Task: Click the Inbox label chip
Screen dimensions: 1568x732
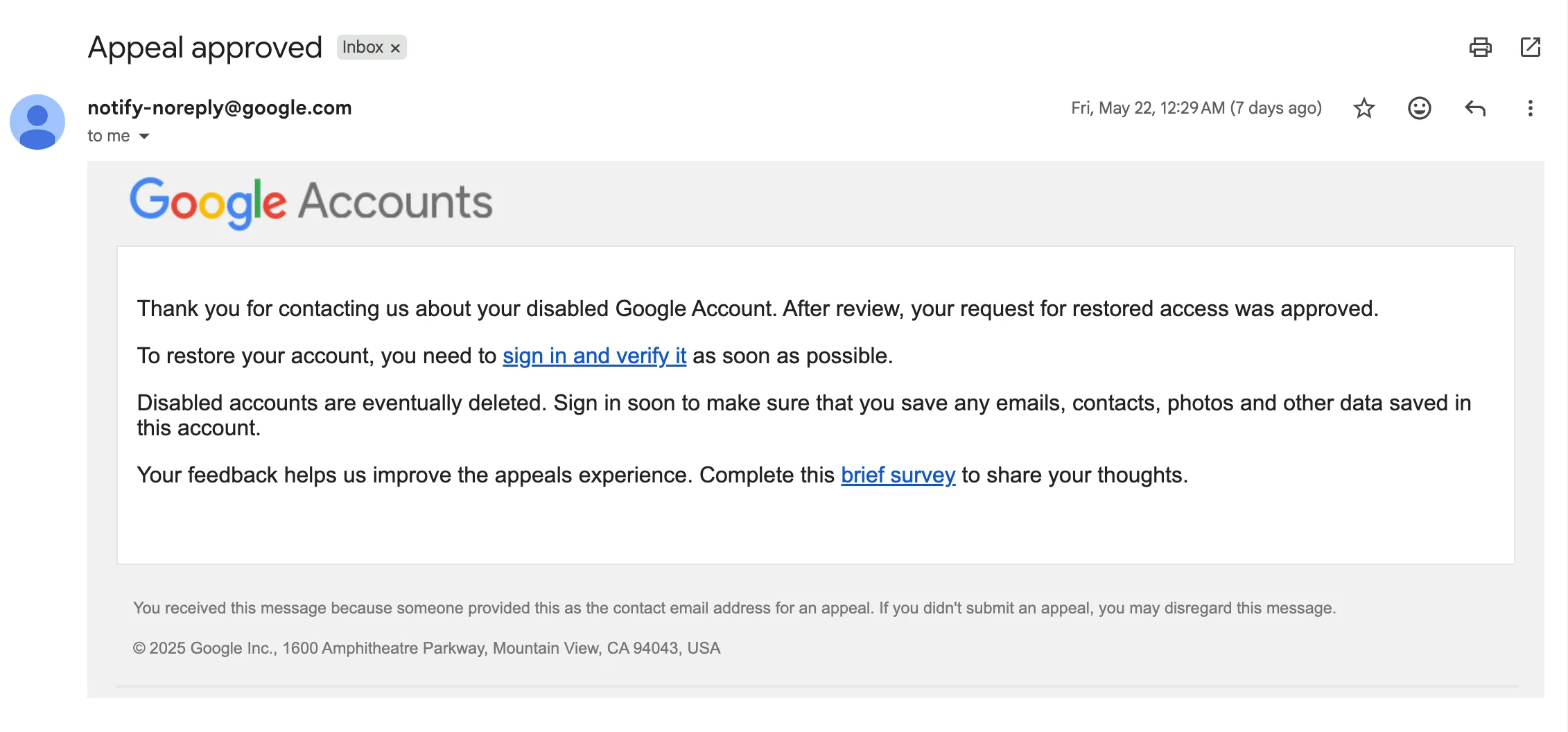Action: pos(372,47)
